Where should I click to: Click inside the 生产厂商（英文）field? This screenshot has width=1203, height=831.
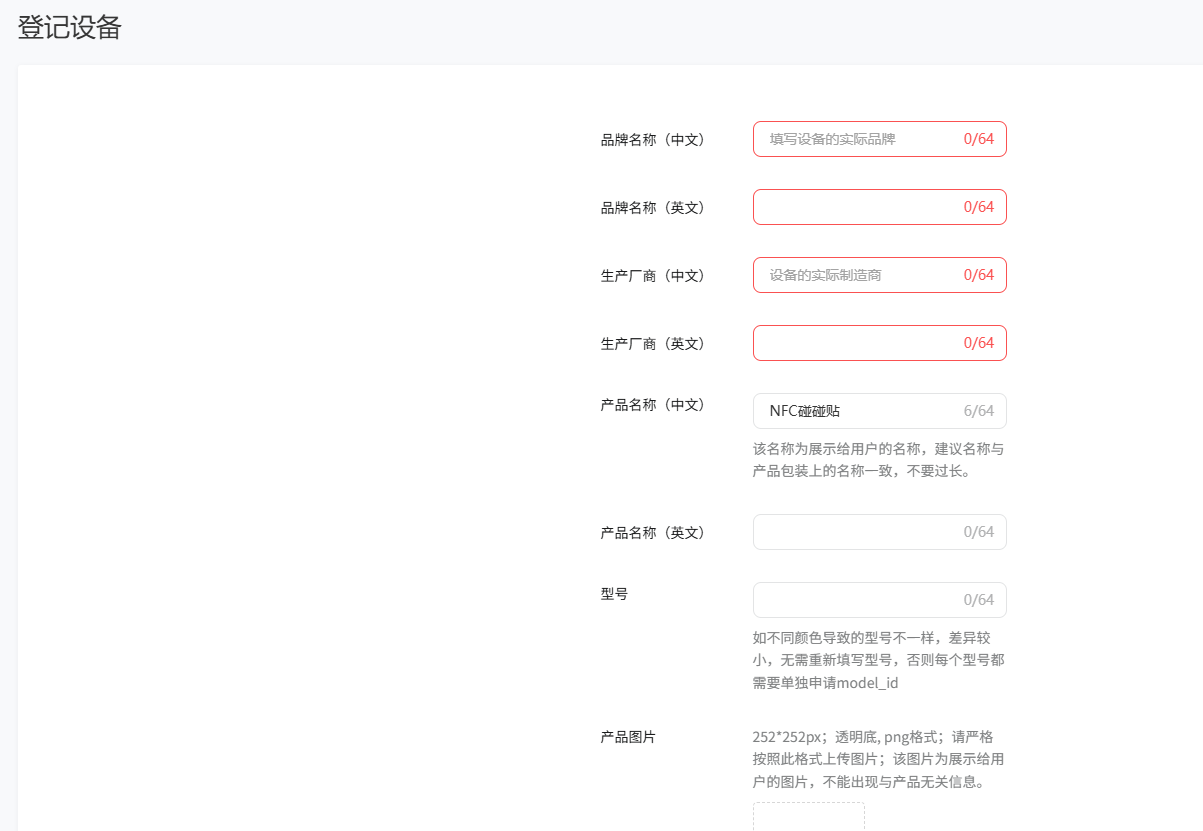[878, 343]
